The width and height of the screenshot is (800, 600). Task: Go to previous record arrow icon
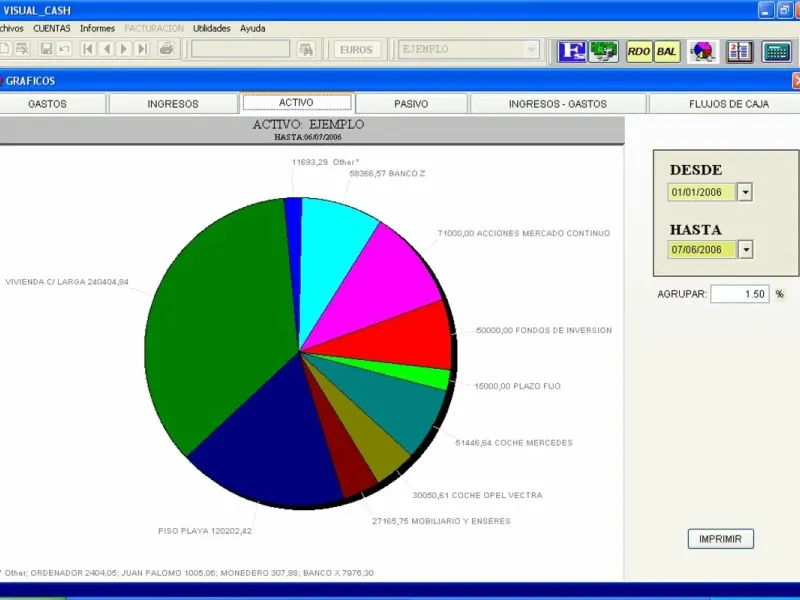(107, 49)
